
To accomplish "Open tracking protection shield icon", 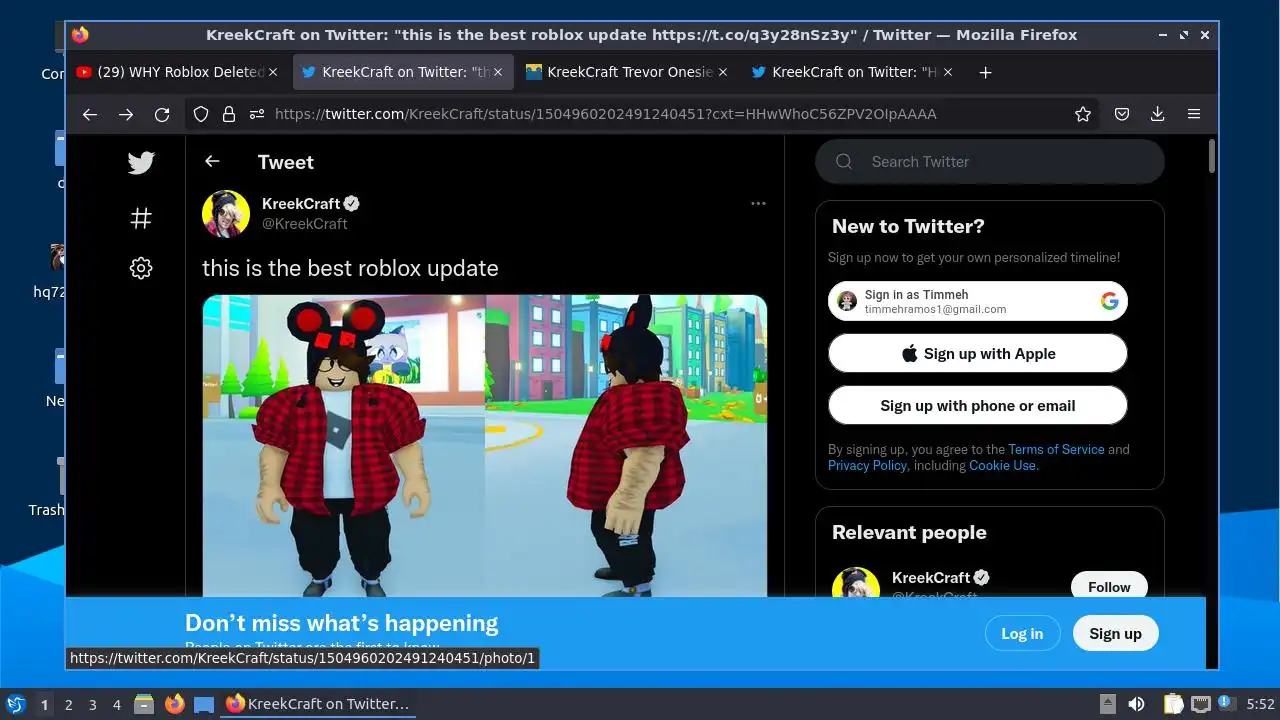I will (201, 114).
